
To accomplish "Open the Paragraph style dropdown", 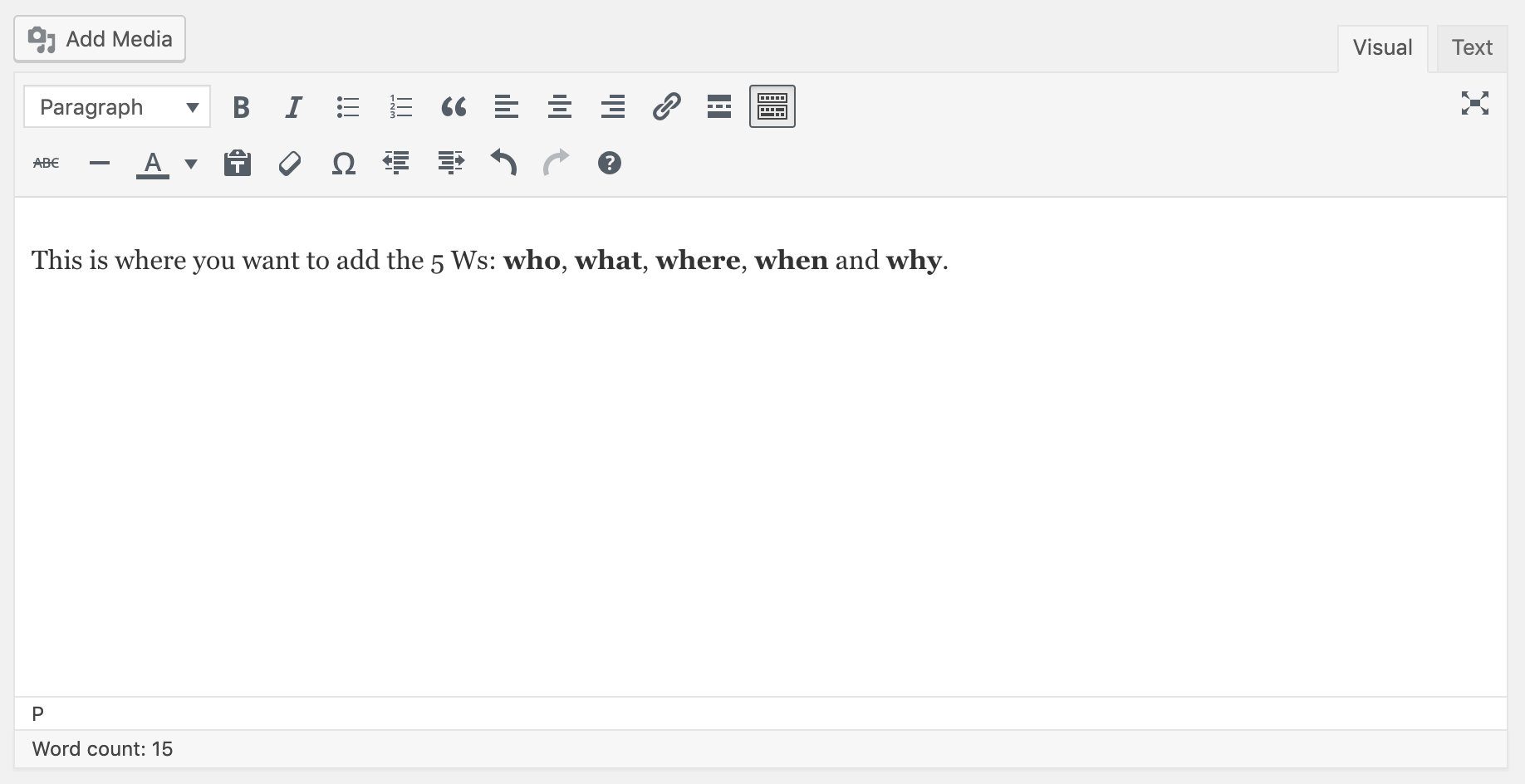I will pyautogui.click(x=116, y=106).
